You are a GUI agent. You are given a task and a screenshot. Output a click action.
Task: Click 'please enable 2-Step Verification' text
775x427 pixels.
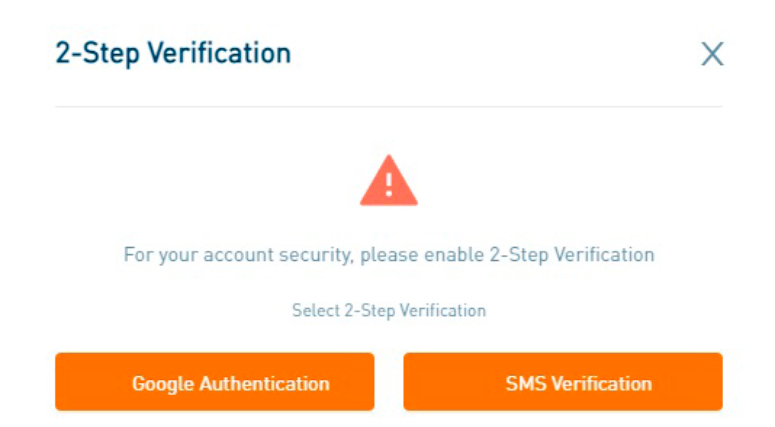507,255
